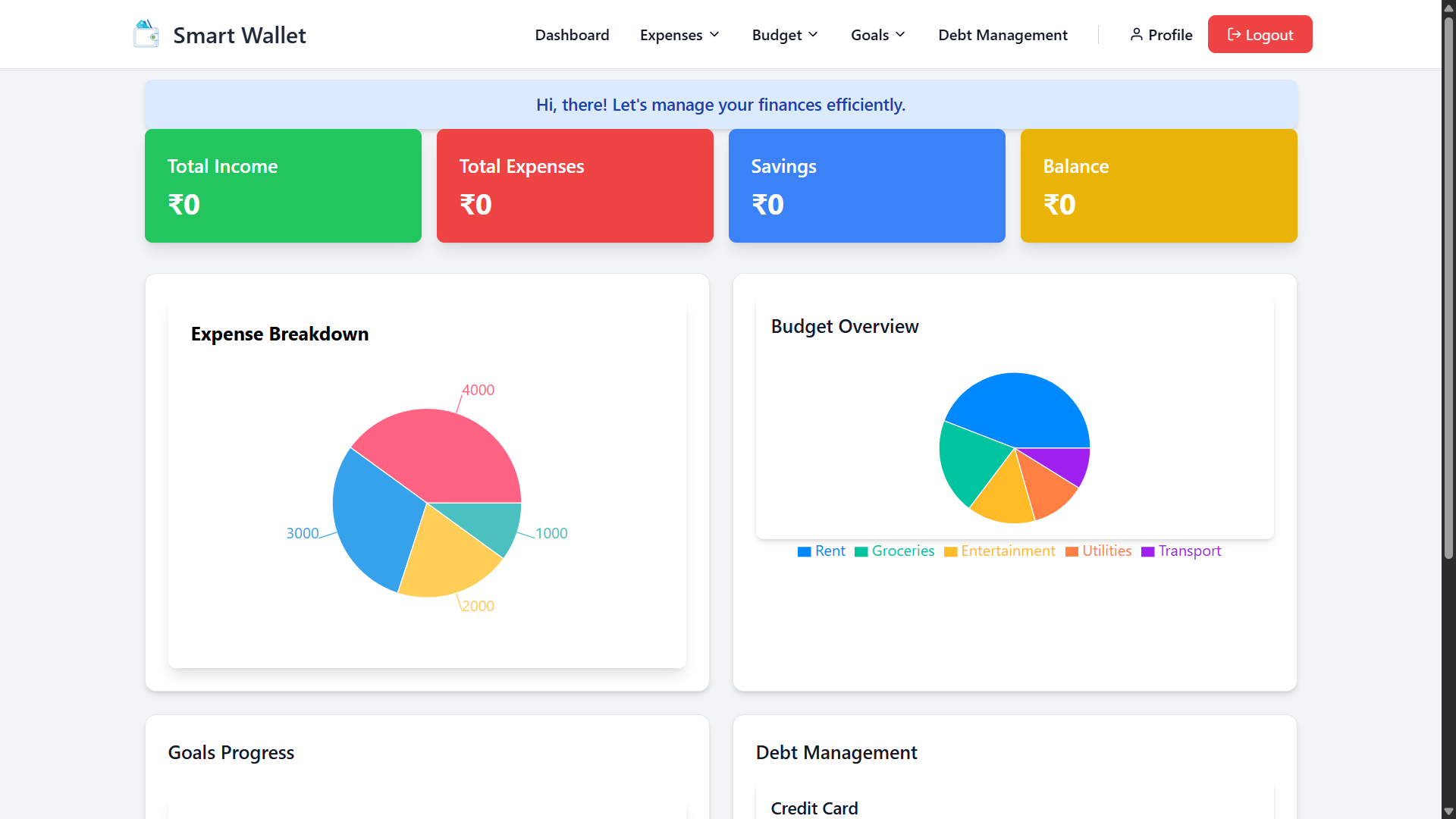Expand the Goals dropdown
The image size is (1456, 819).
[877, 35]
